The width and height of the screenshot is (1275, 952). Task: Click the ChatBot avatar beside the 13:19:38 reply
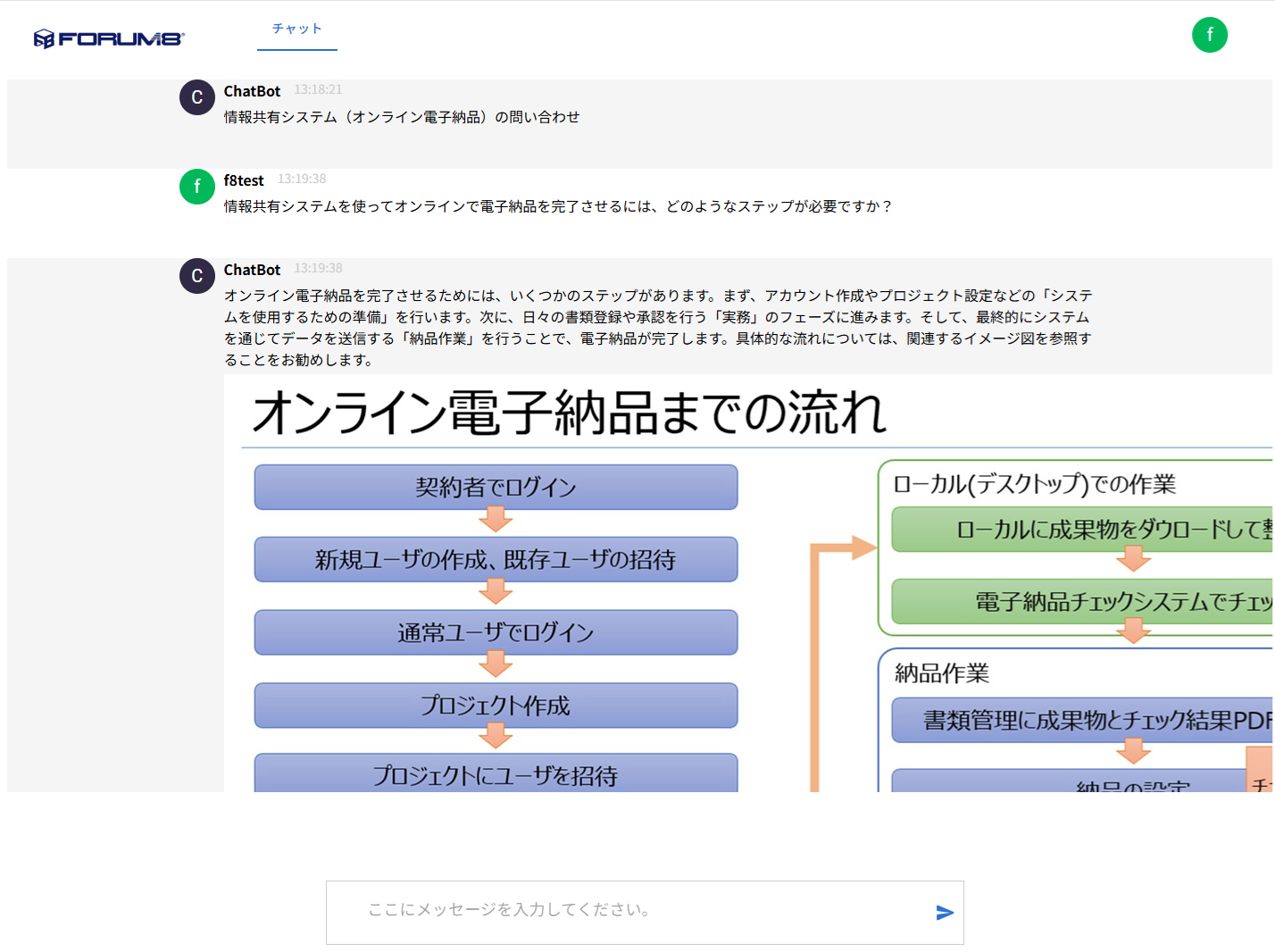197,276
